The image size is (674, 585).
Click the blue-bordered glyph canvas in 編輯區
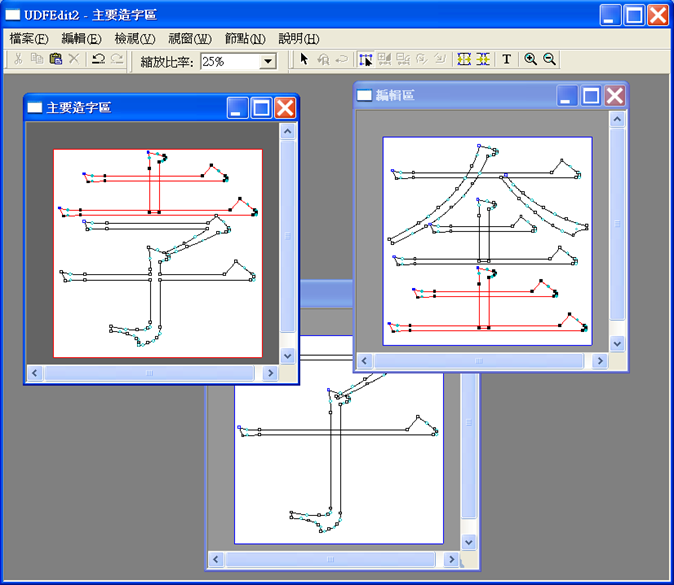coord(487,241)
